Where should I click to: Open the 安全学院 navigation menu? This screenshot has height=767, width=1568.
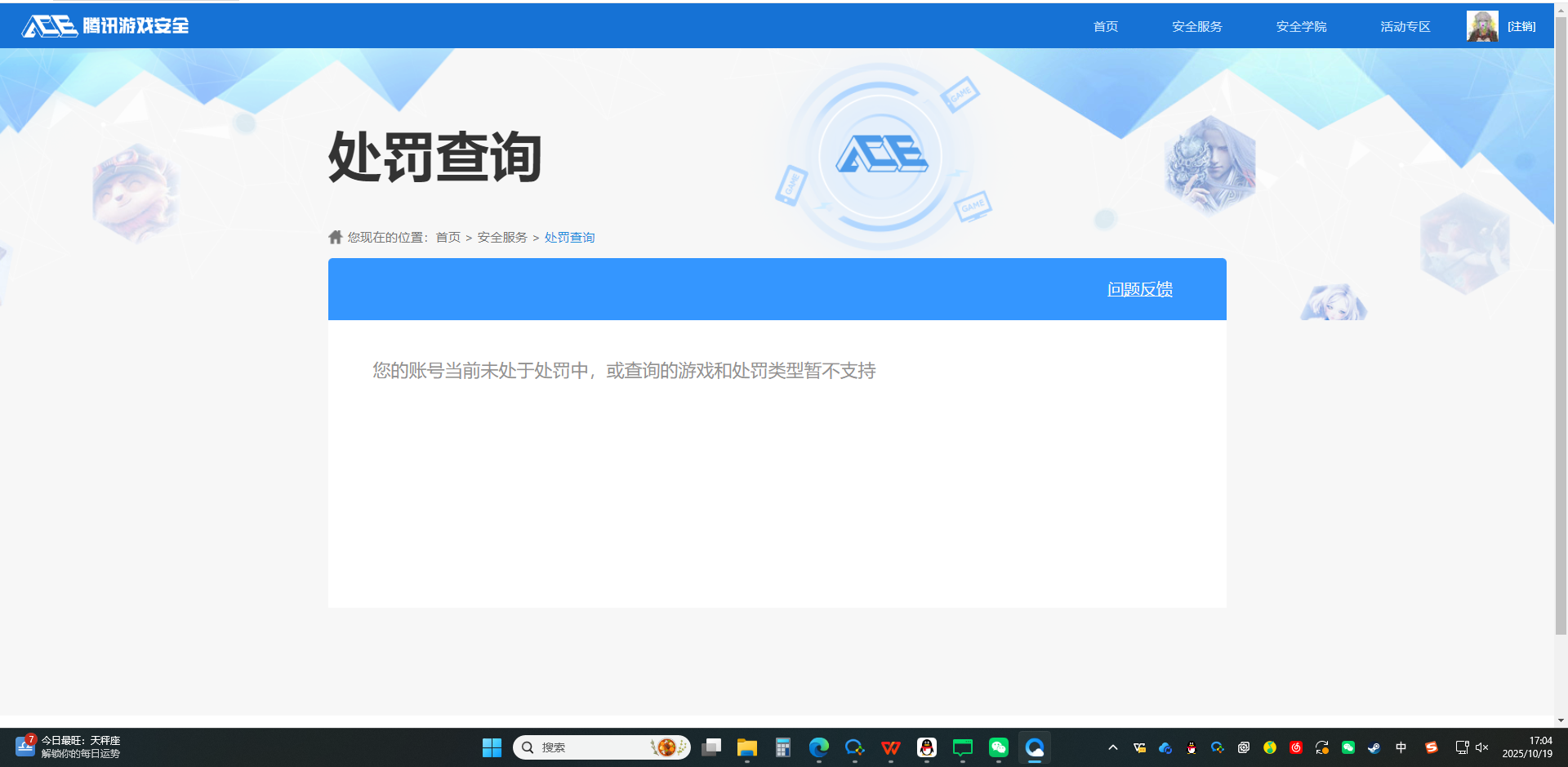[x=1300, y=26]
